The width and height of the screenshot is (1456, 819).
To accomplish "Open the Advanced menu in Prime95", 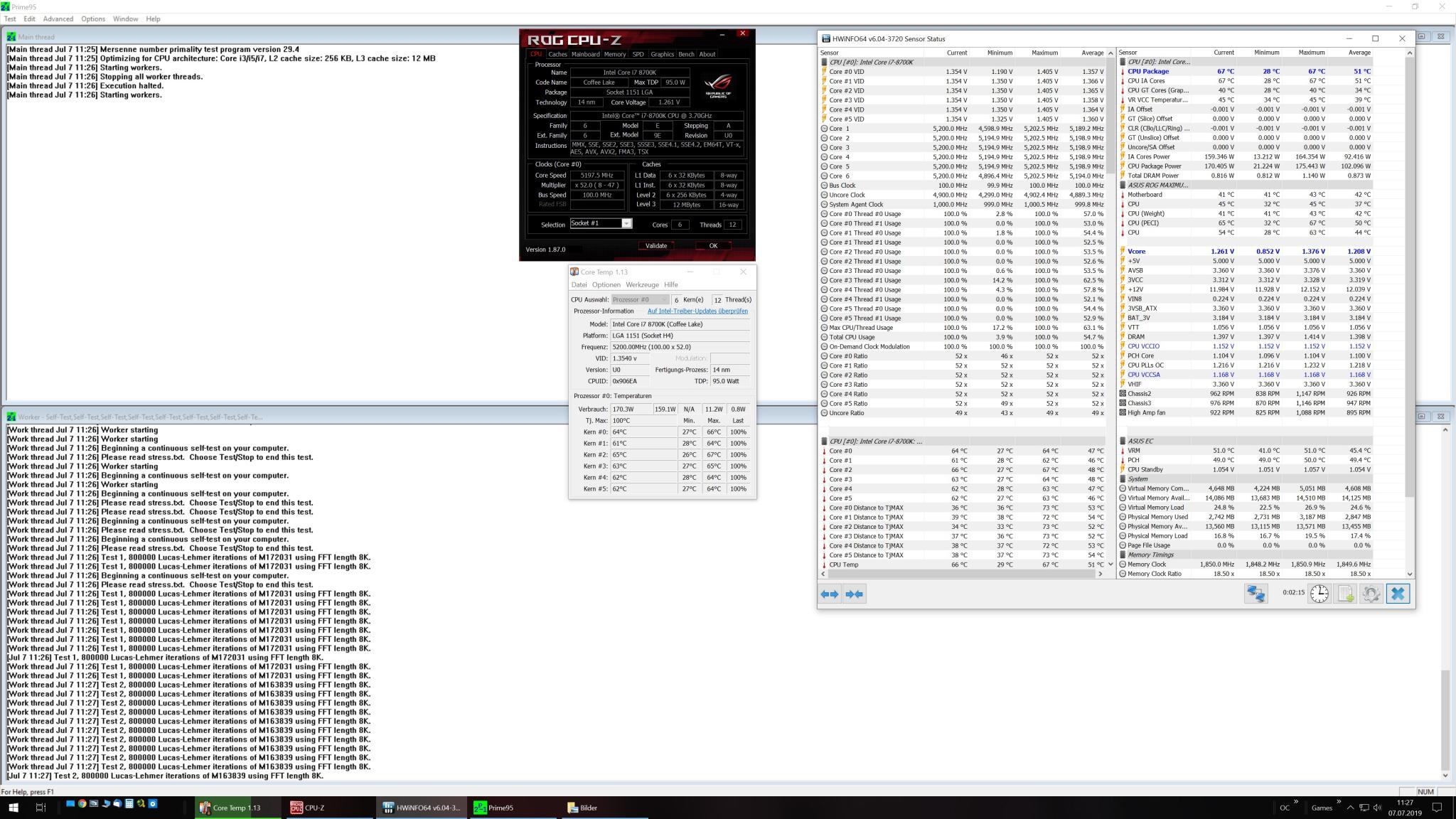I will 58,18.
